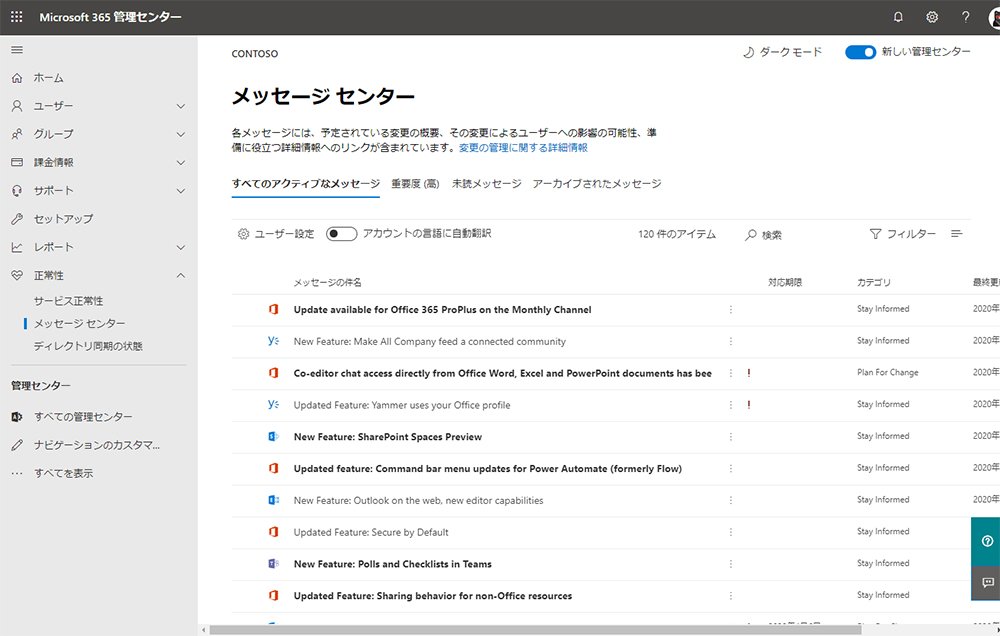Viewport: 1000px width, 636px height.
Task: Expand サポート section chevron
Action: 181,191
